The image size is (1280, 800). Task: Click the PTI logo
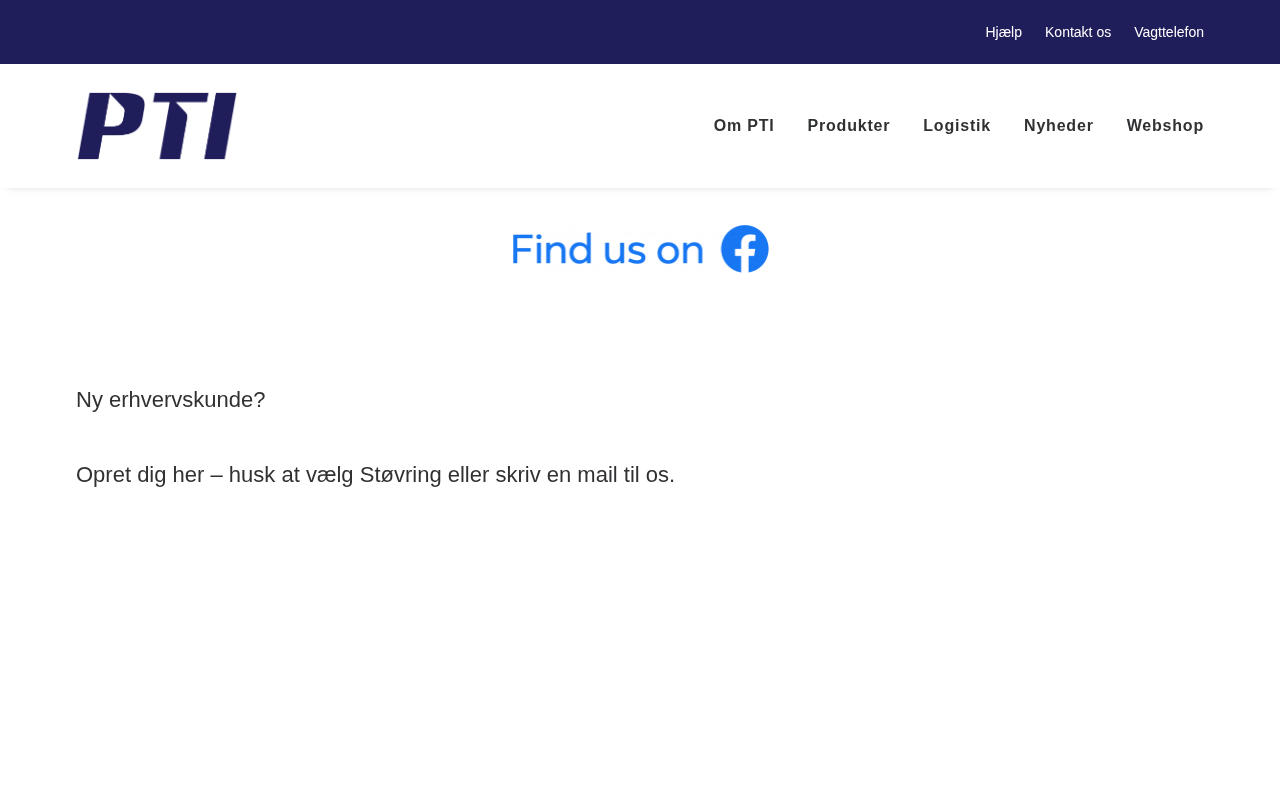tap(157, 126)
